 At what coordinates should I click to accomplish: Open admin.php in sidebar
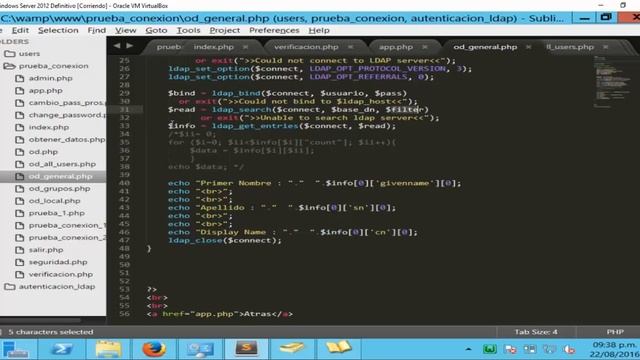(x=50, y=78)
